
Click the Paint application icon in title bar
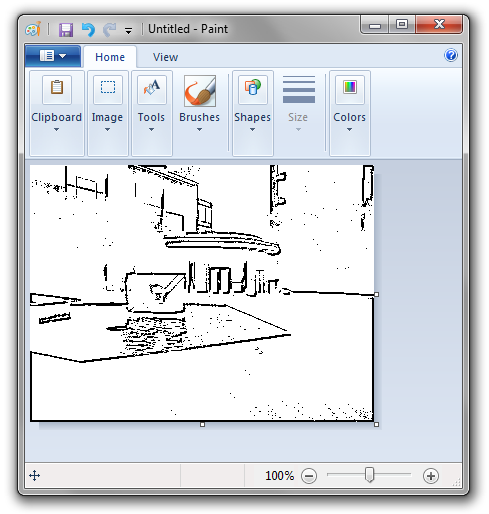tap(33, 29)
